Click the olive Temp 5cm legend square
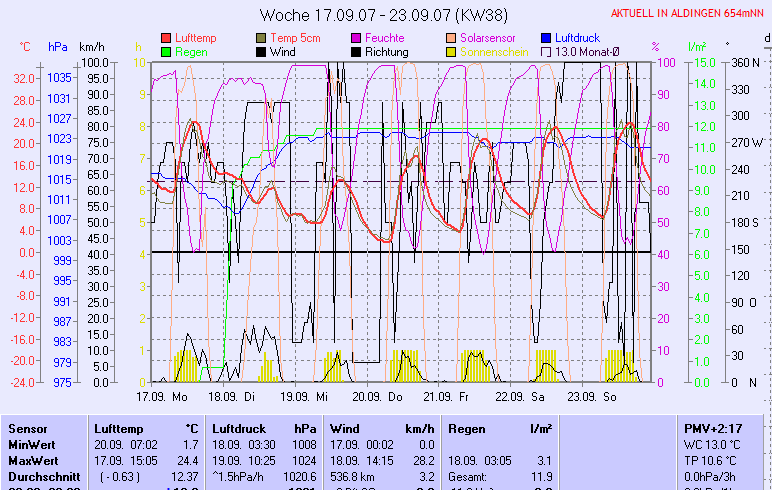Viewport: 772px width, 490px height. pos(262,38)
